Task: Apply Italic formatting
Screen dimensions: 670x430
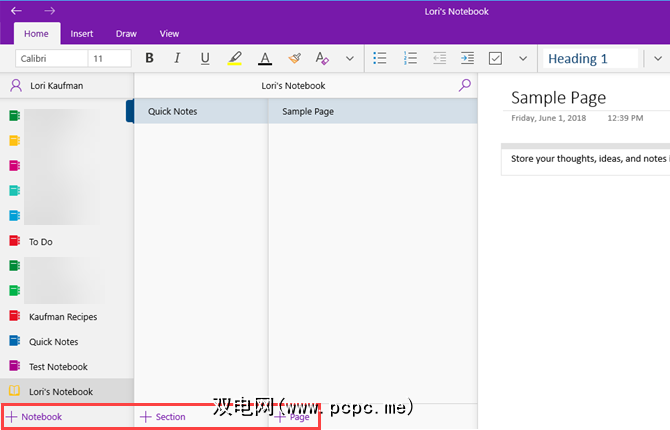Action: (177, 58)
